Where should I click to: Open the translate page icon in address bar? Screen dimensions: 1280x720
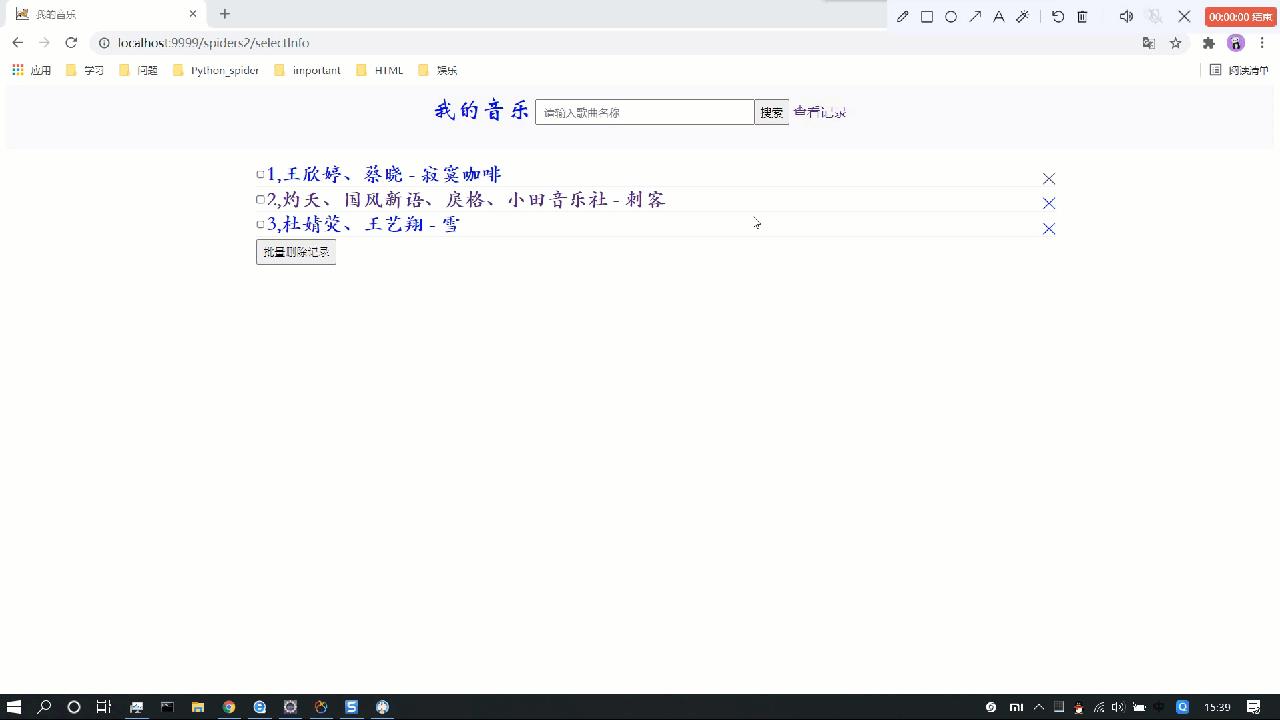[x=1148, y=43]
